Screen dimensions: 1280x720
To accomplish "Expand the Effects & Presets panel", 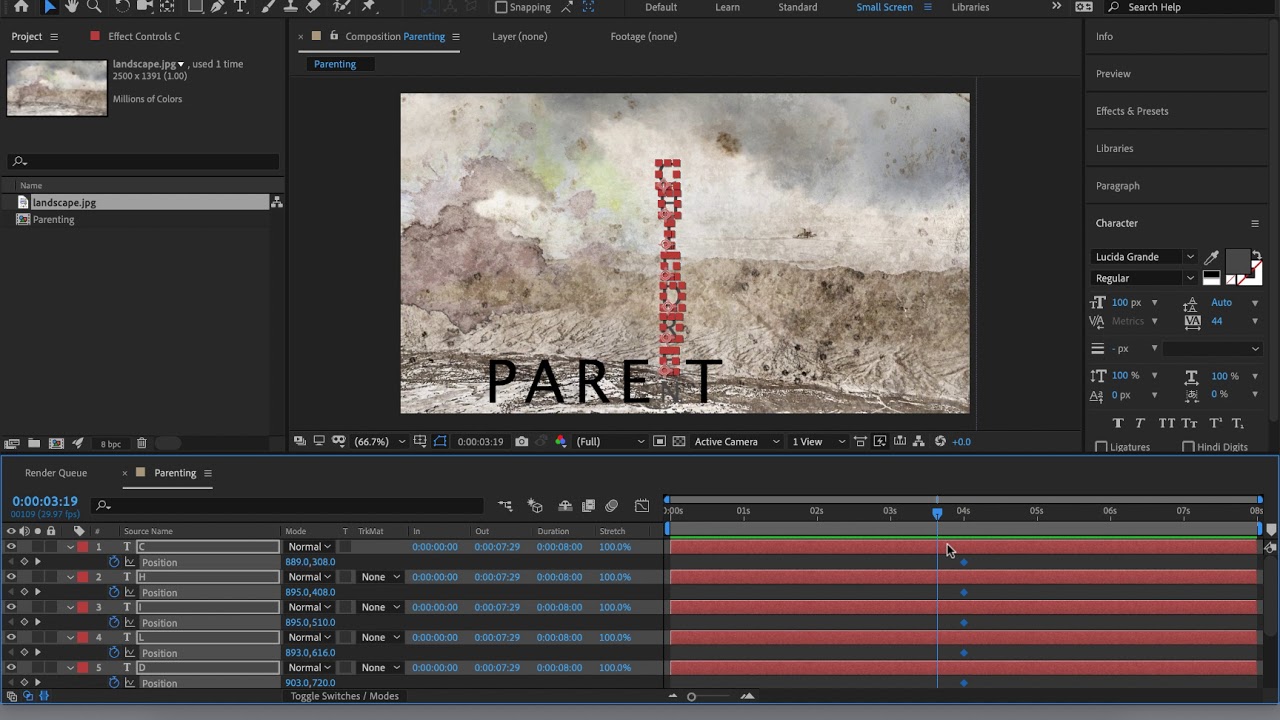I will (1132, 111).
